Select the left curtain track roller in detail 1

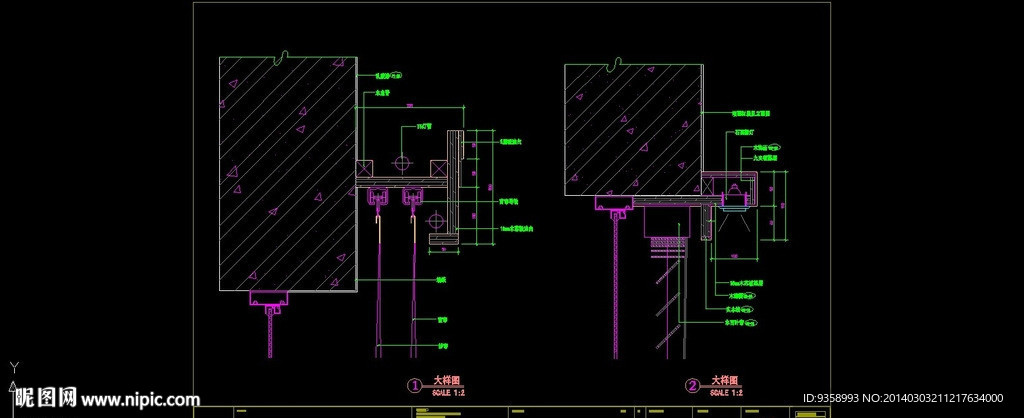coord(378,198)
